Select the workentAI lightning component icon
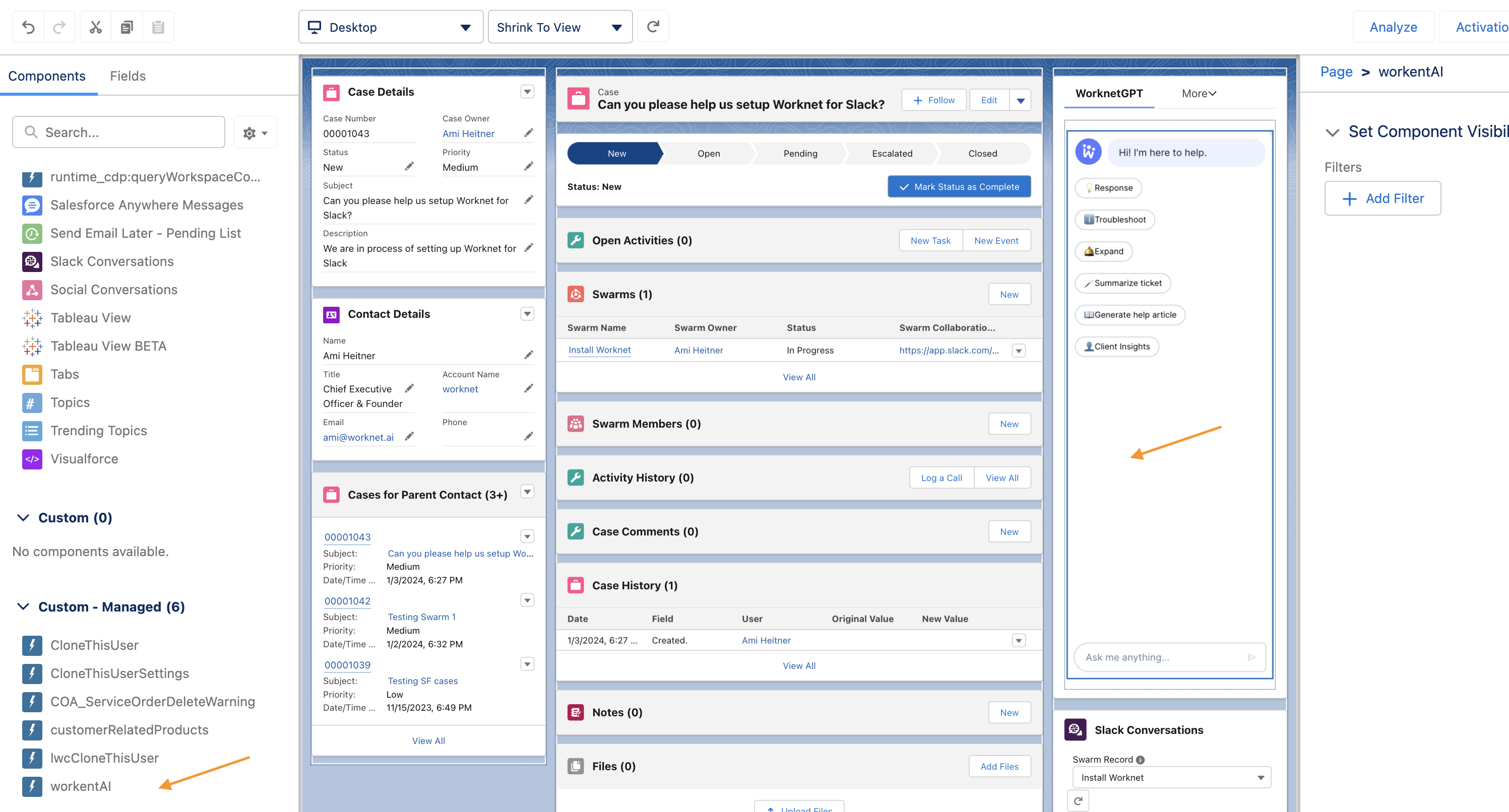This screenshot has height=812, width=1509. point(32,786)
